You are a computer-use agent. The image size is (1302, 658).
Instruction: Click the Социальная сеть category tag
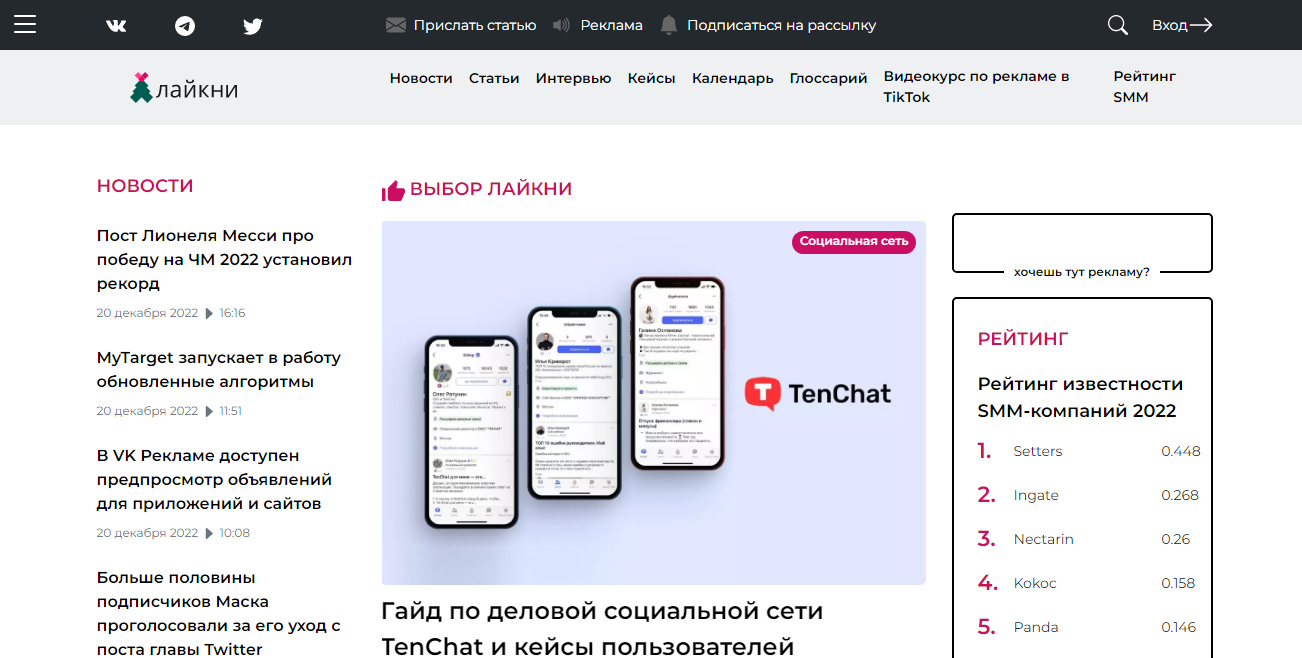[x=854, y=241]
